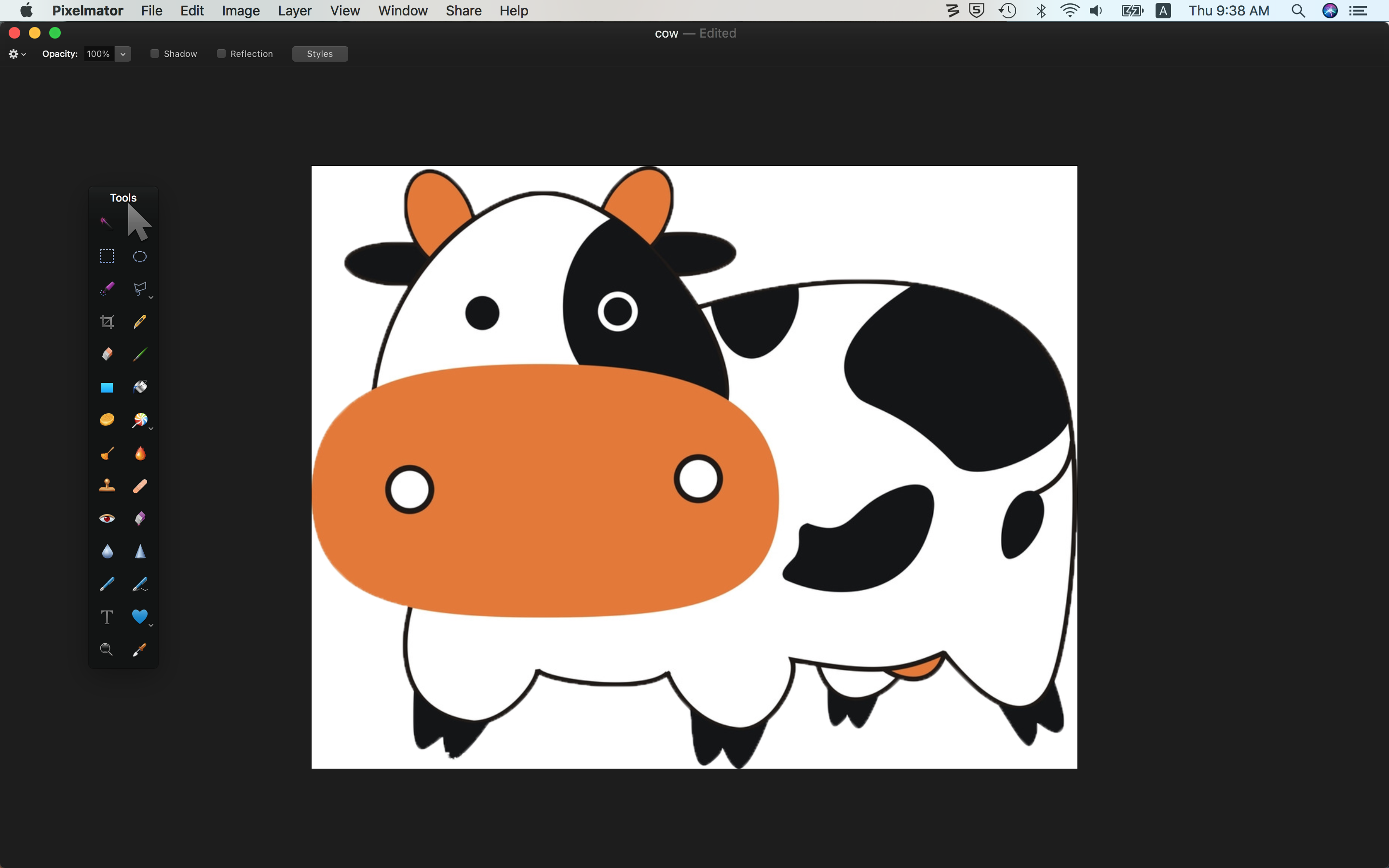Activate the Clone Stamp tool
1389x868 pixels.
click(107, 486)
